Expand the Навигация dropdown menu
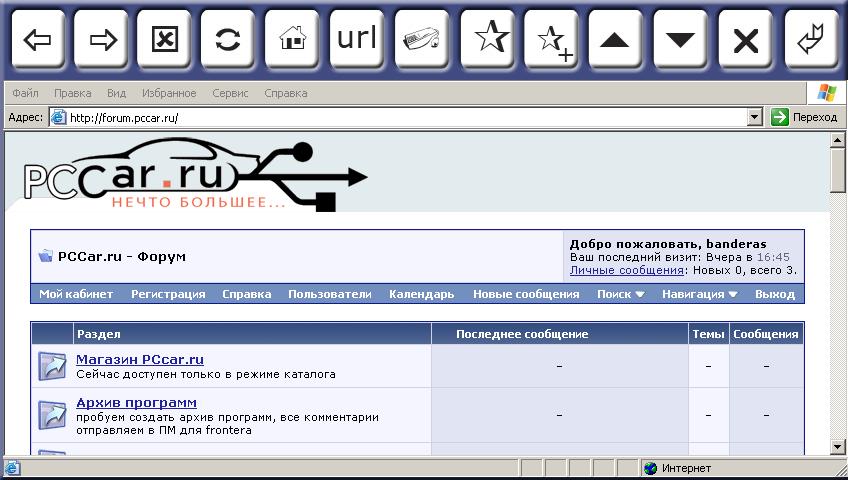The image size is (848, 480). (699, 294)
